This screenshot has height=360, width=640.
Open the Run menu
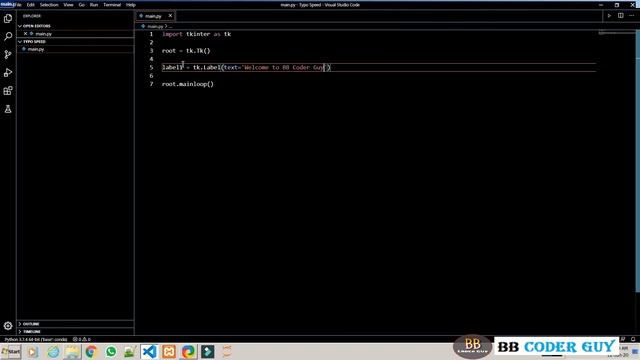[x=94, y=5]
